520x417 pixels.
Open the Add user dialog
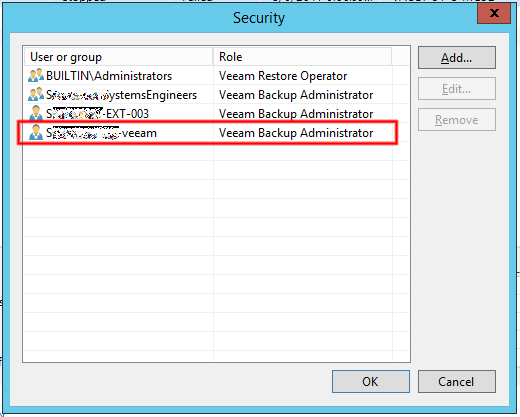click(x=457, y=58)
